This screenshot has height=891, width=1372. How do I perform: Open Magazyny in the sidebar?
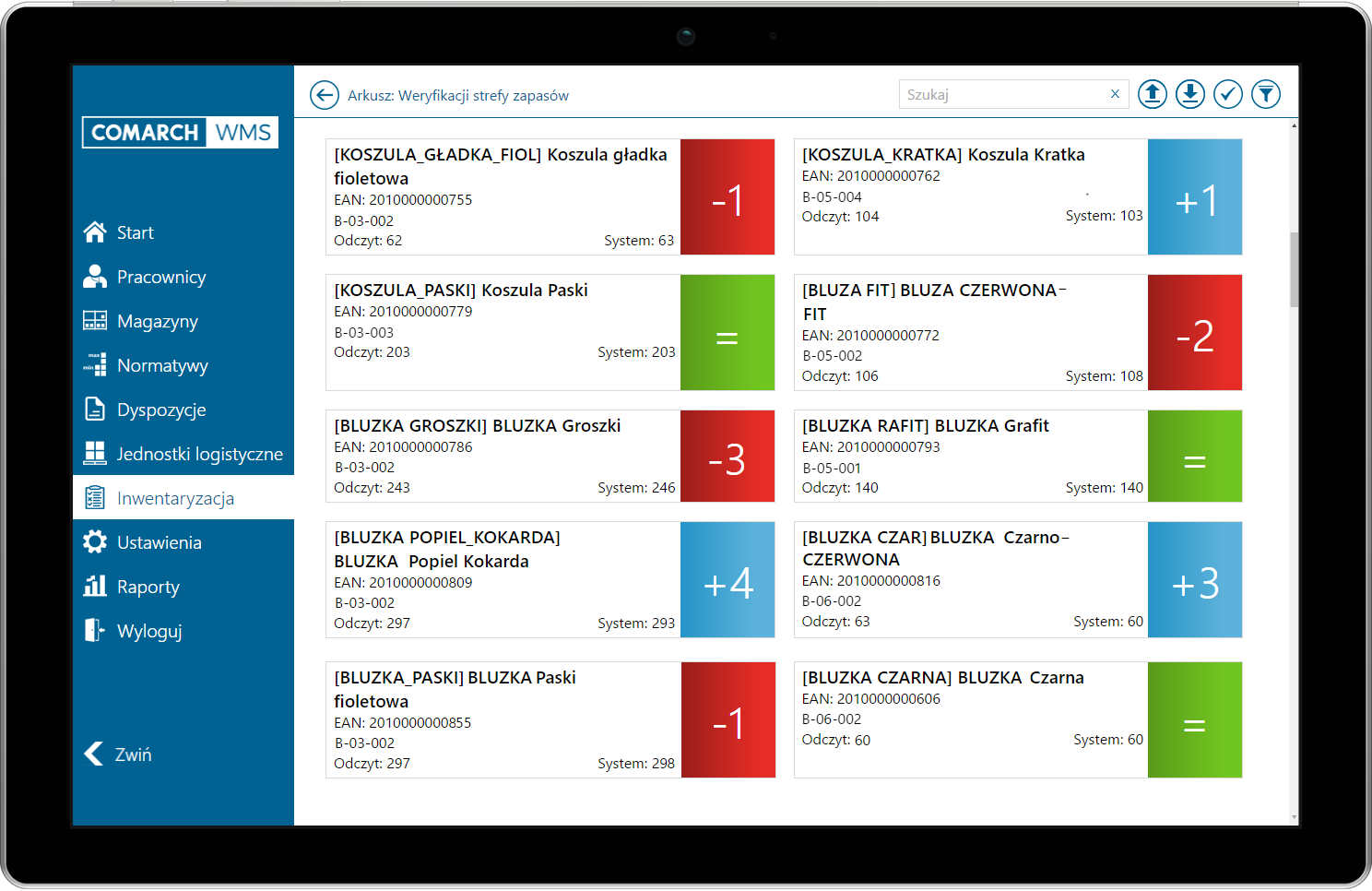click(157, 321)
